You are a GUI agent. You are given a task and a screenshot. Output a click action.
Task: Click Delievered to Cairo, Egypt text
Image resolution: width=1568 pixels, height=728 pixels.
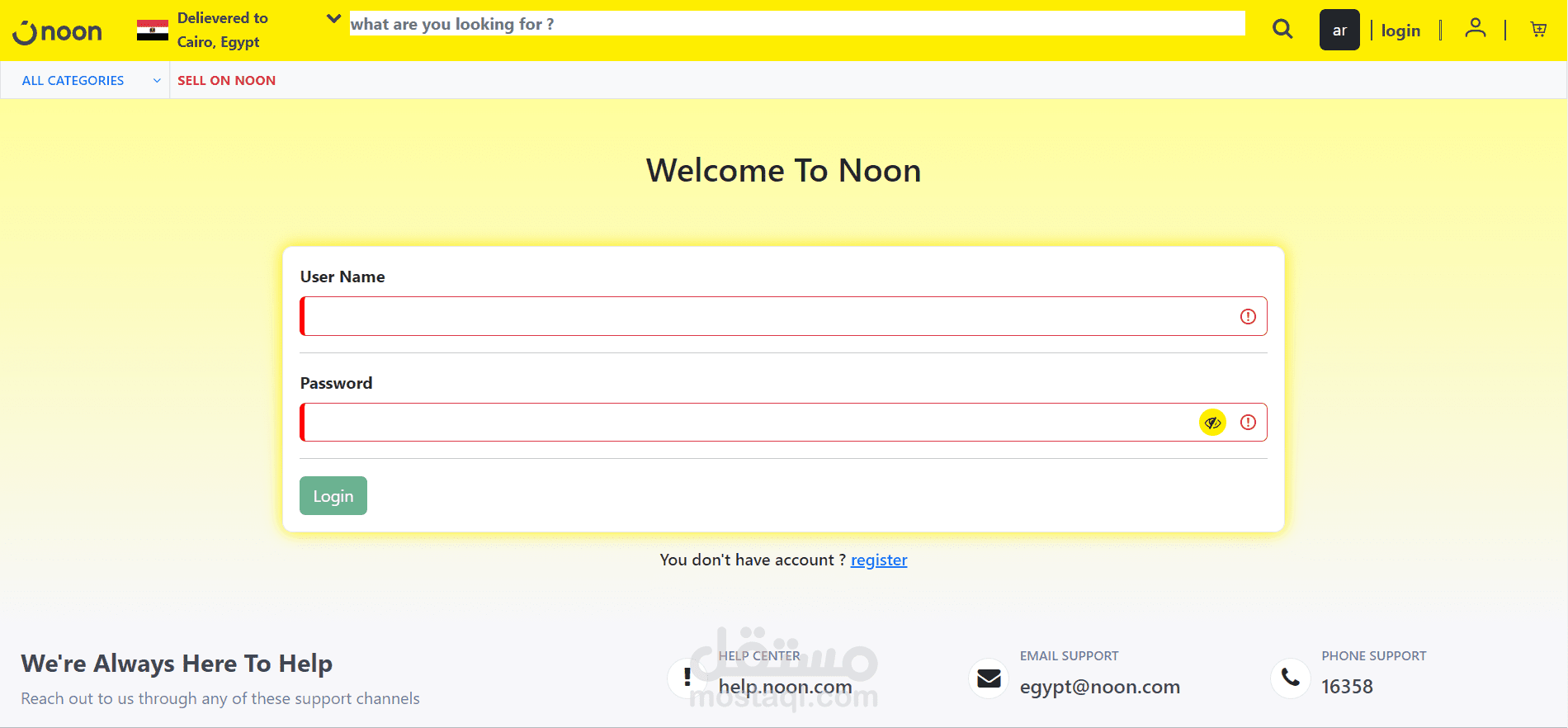223,30
